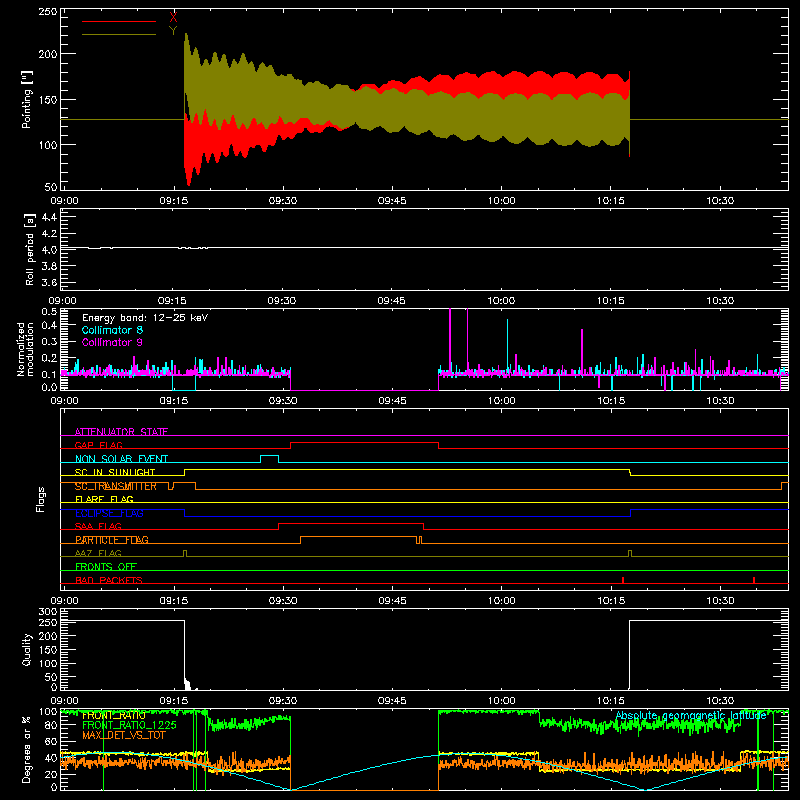The width and height of the screenshot is (800, 800).
Task: Select the 'Flags' axis title
Action: pos(40,499)
